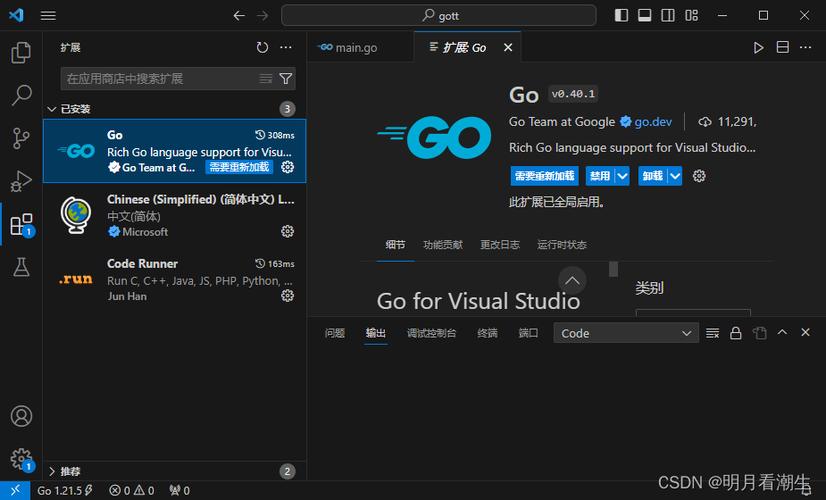Open Source Control view
The height and width of the screenshot is (500, 826).
tap(21, 139)
